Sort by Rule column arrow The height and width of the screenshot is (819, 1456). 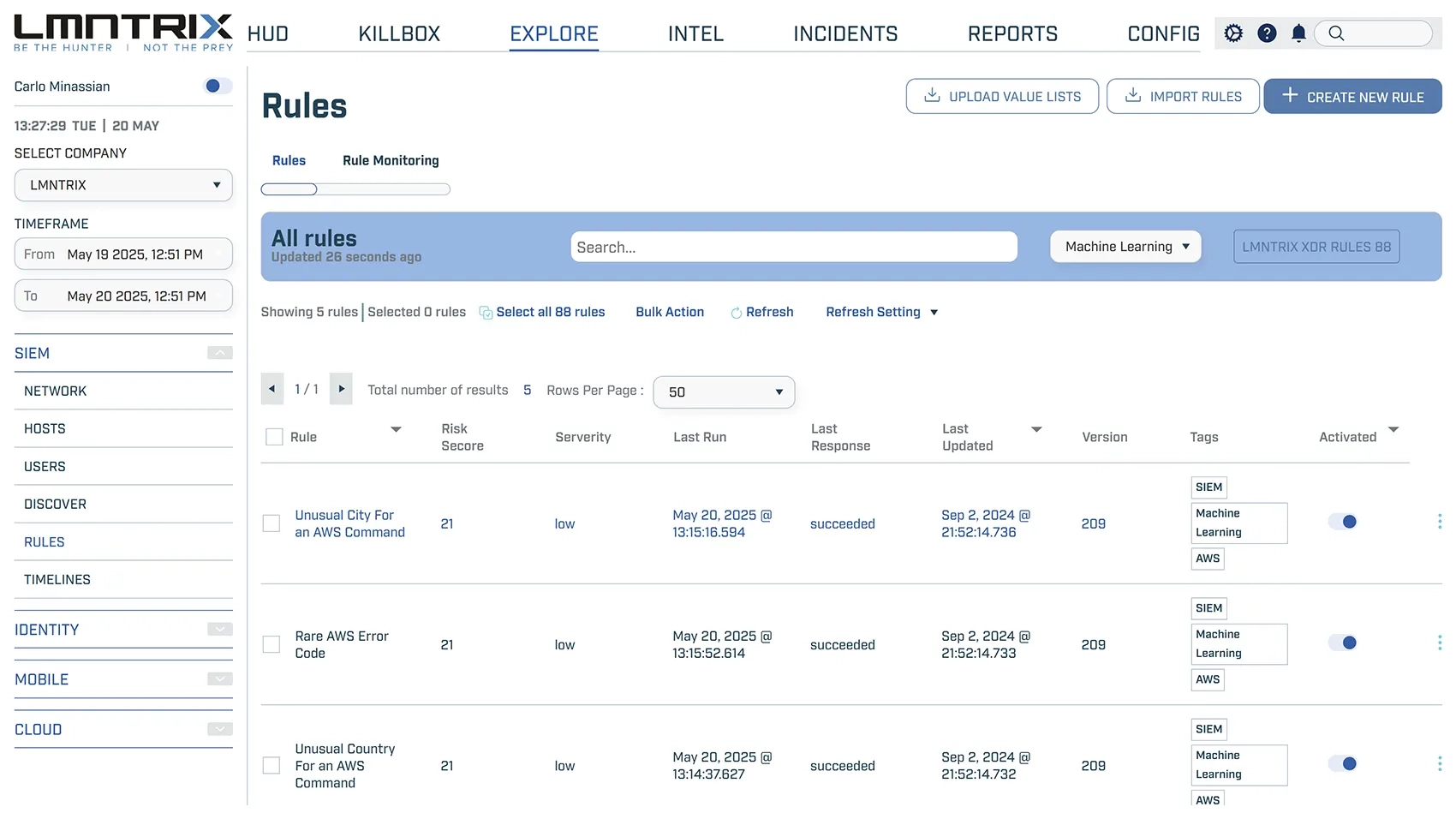point(396,429)
